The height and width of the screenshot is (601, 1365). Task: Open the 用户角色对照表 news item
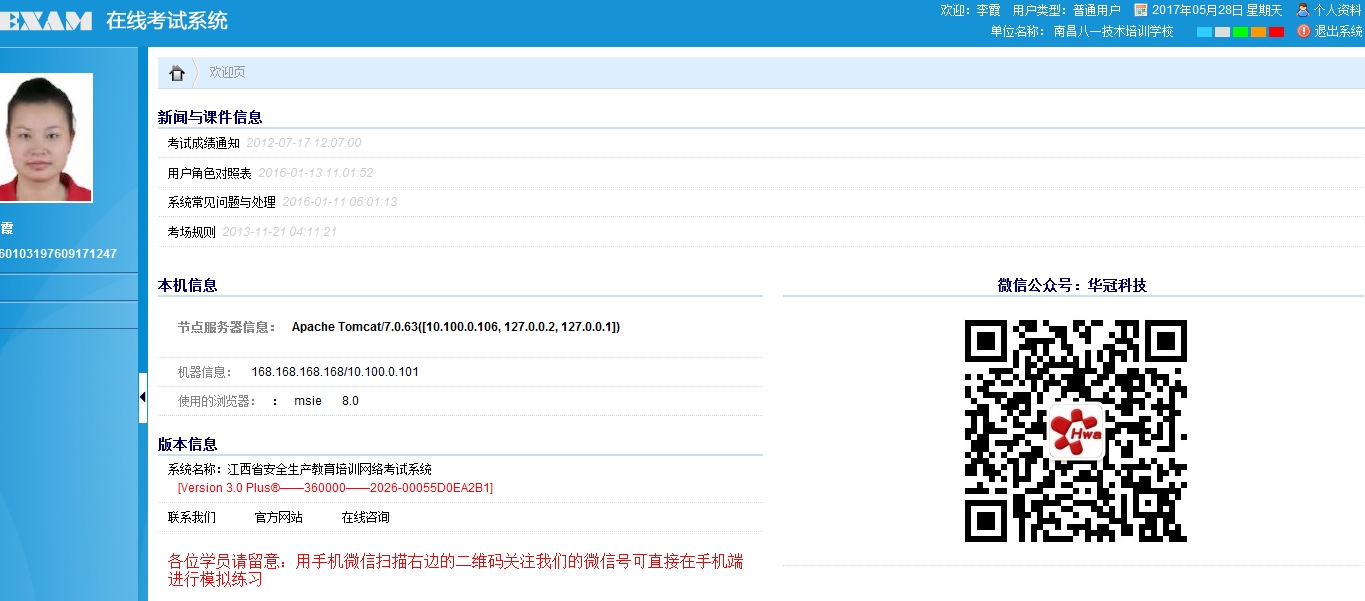tap(210, 173)
